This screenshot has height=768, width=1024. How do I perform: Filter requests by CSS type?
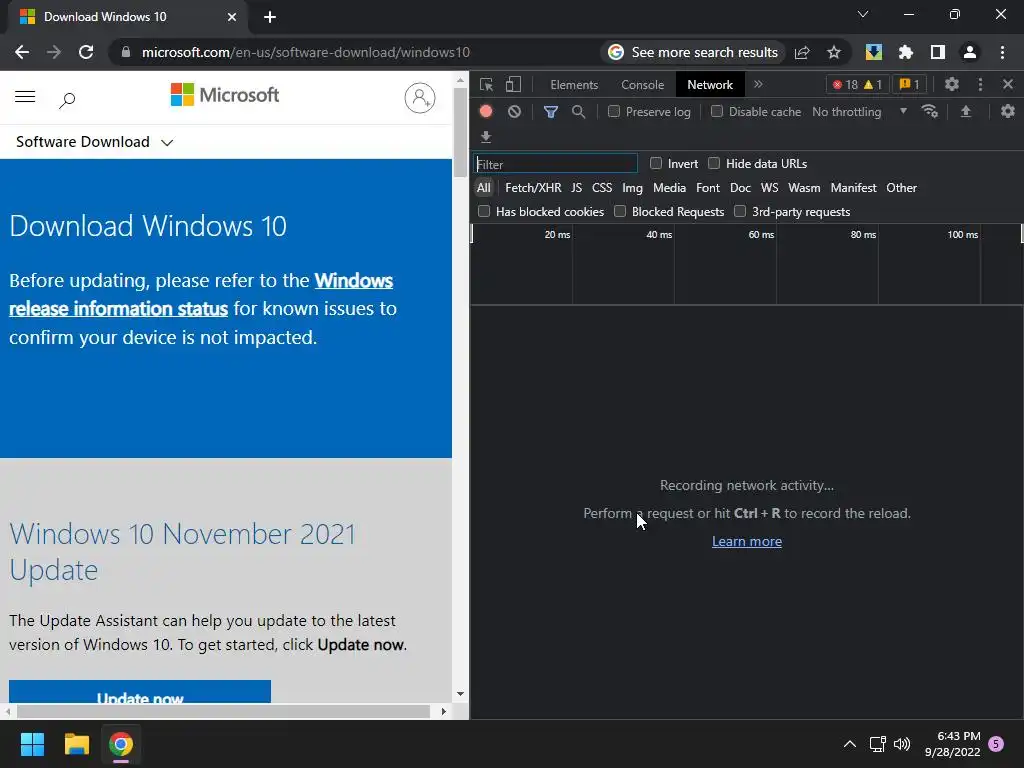601,187
